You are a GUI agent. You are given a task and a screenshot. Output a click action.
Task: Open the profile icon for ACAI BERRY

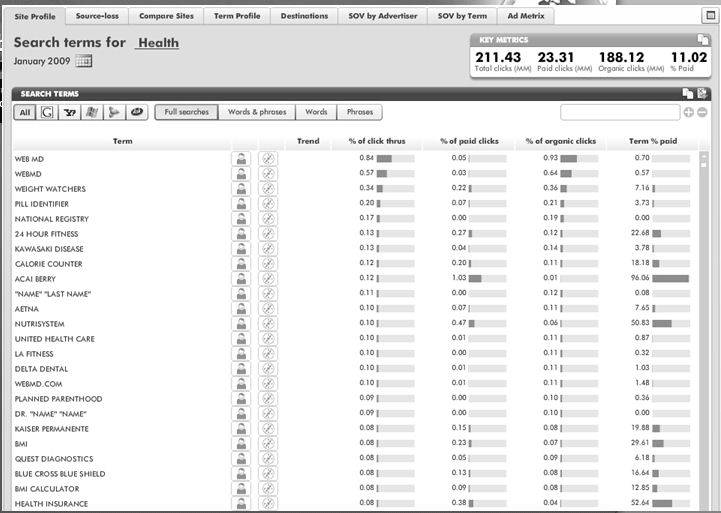click(241, 279)
